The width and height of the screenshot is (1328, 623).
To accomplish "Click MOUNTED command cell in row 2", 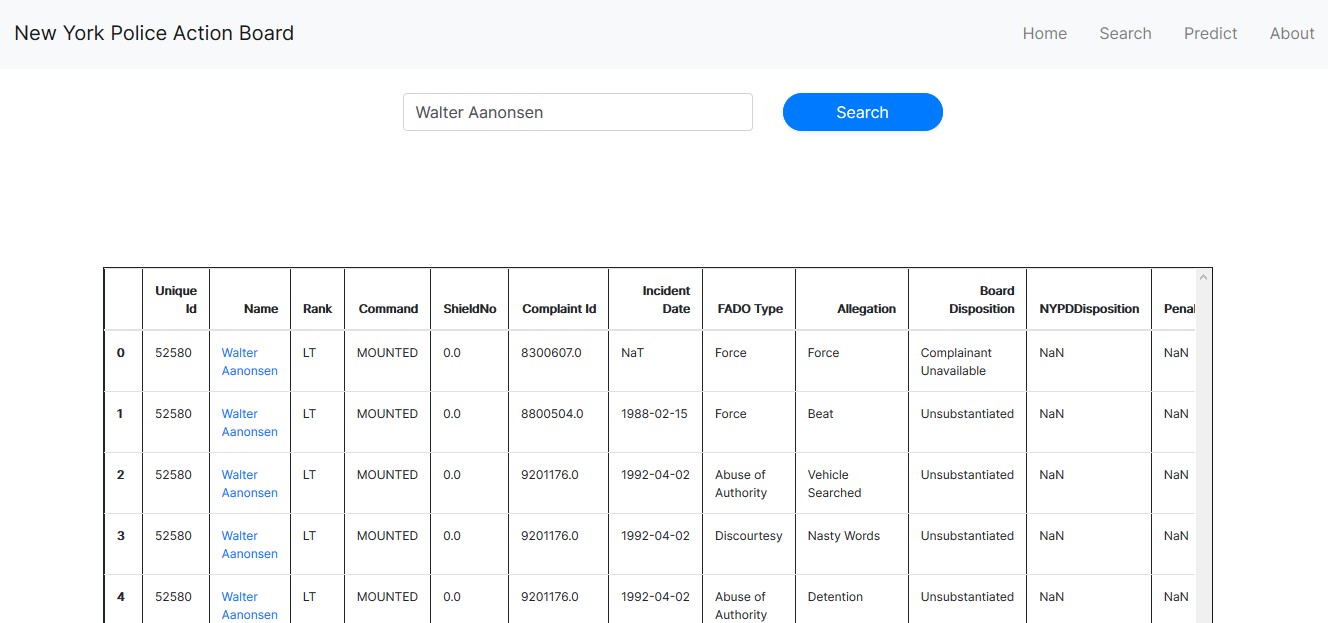I will pyautogui.click(x=387, y=483).
